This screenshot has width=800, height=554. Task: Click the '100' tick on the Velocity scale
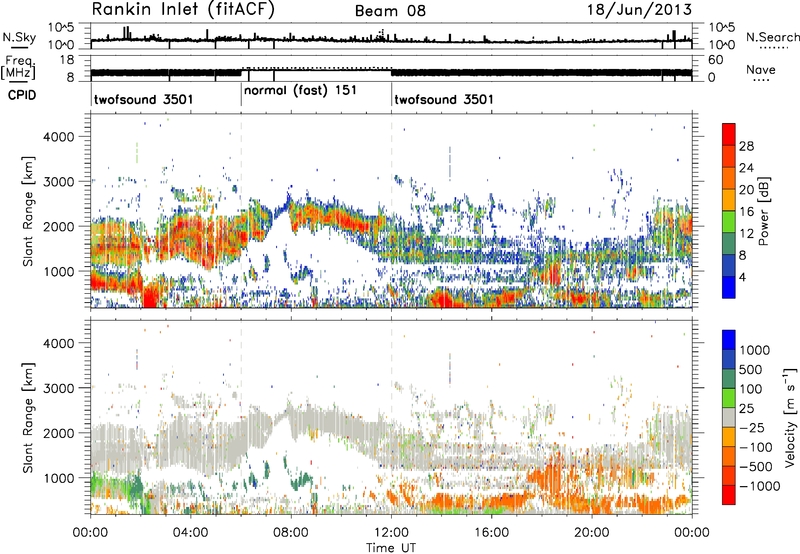(x=751, y=389)
